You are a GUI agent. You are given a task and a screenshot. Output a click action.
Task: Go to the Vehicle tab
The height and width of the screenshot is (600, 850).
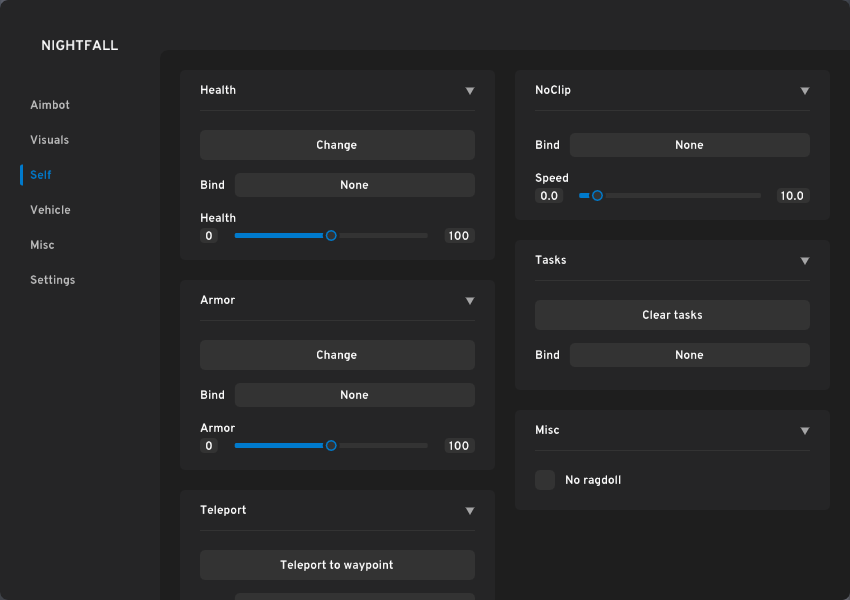[50, 210]
